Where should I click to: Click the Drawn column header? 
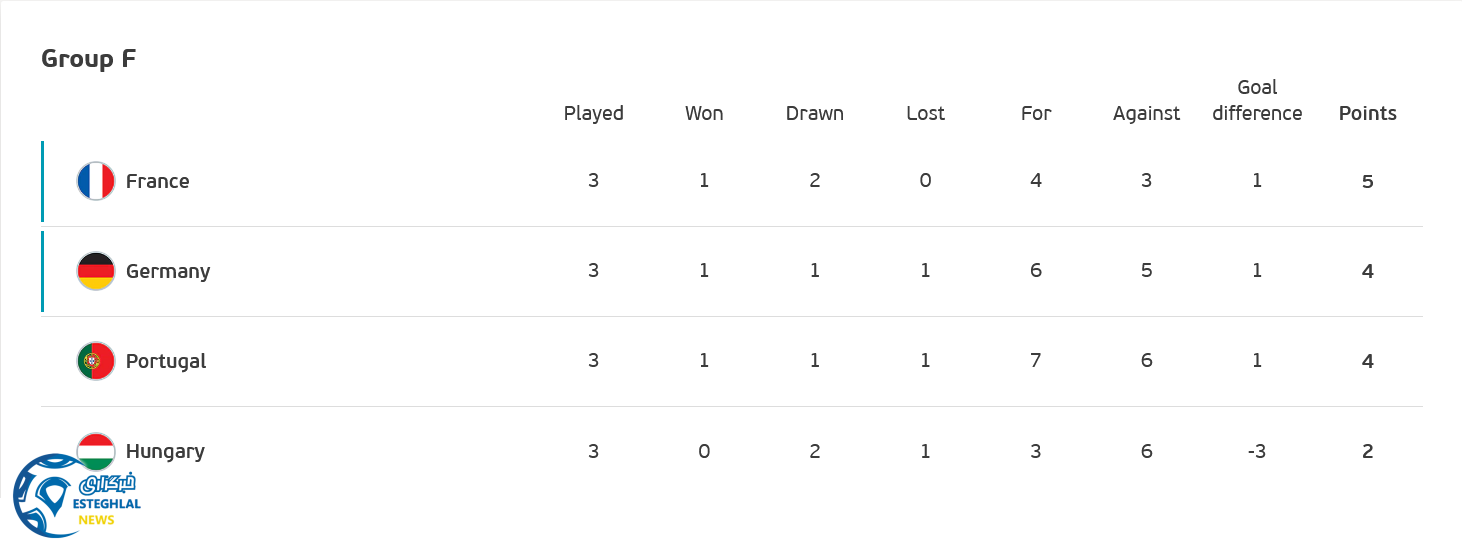click(814, 113)
